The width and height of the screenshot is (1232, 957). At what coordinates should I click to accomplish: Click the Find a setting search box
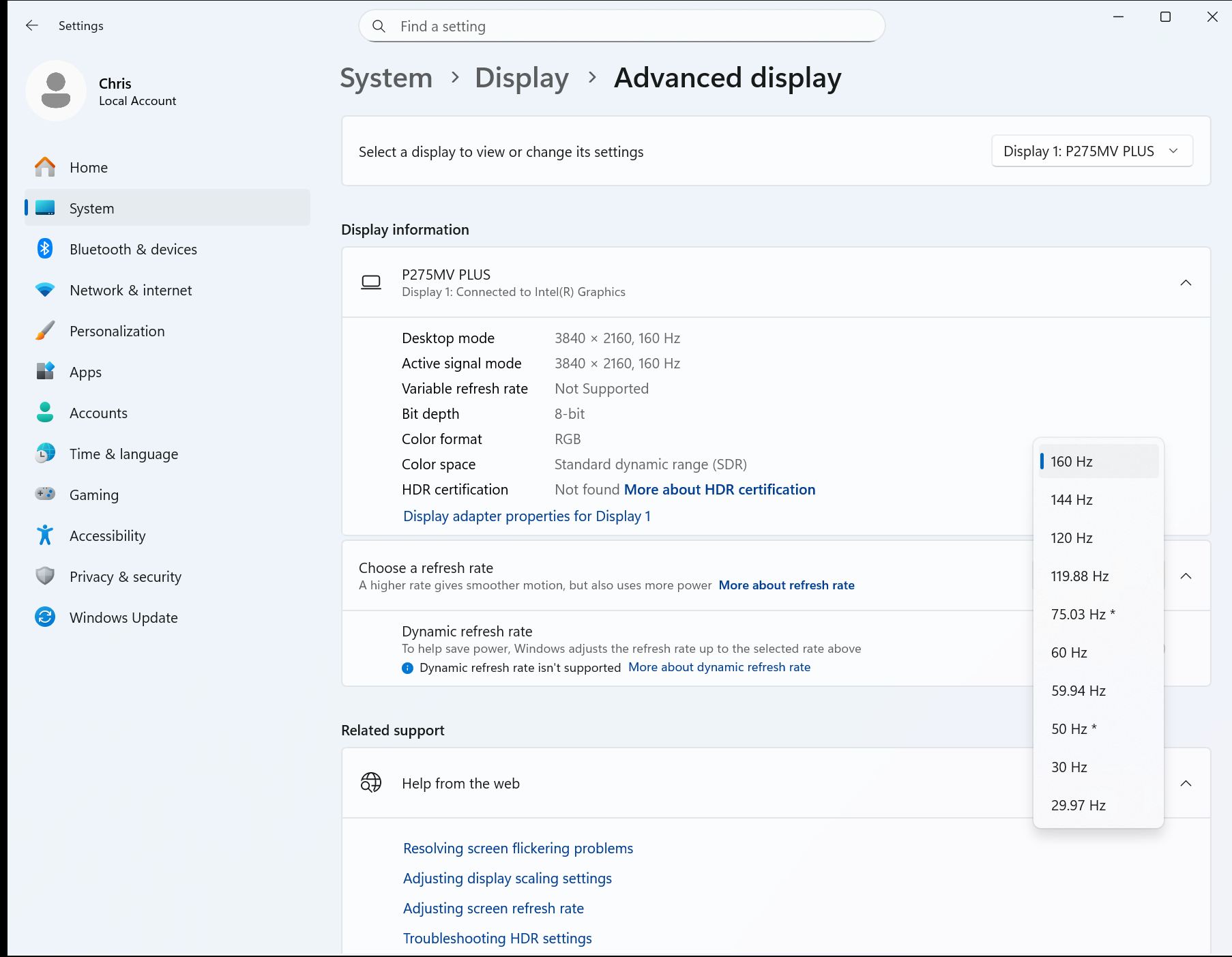click(x=621, y=27)
